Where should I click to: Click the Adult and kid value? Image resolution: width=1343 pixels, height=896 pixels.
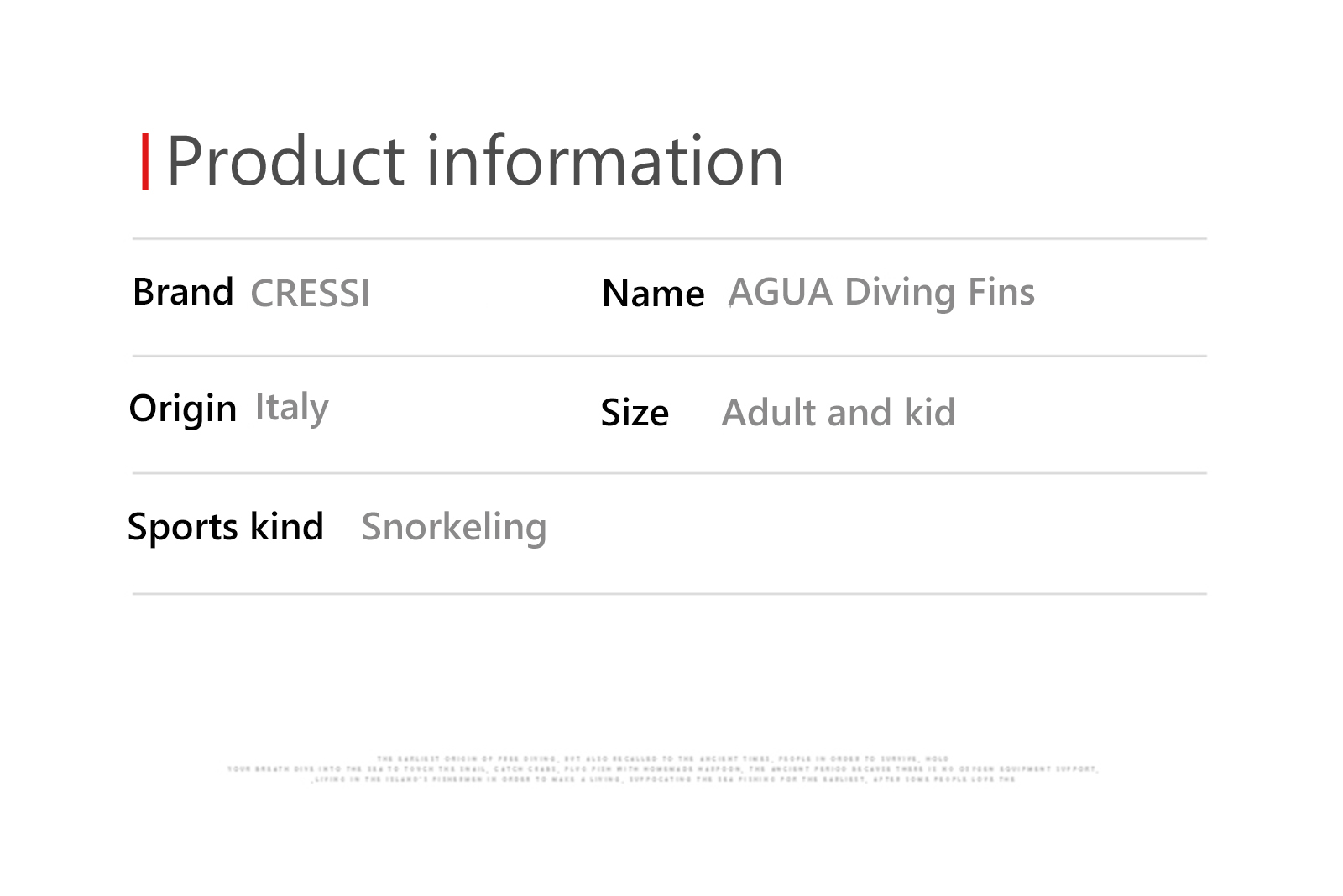click(839, 413)
